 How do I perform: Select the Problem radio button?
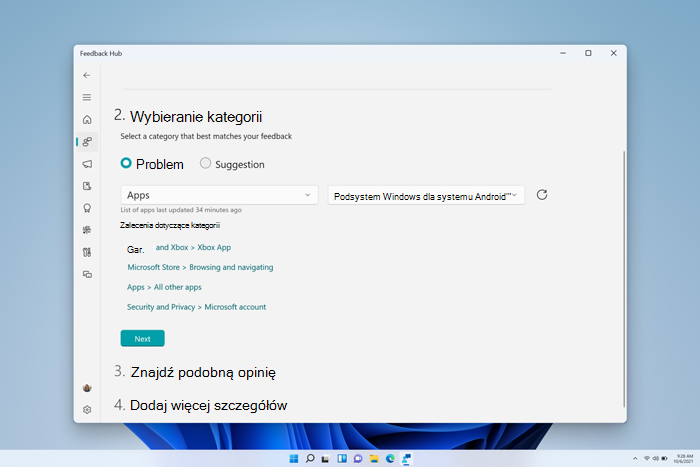point(126,163)
